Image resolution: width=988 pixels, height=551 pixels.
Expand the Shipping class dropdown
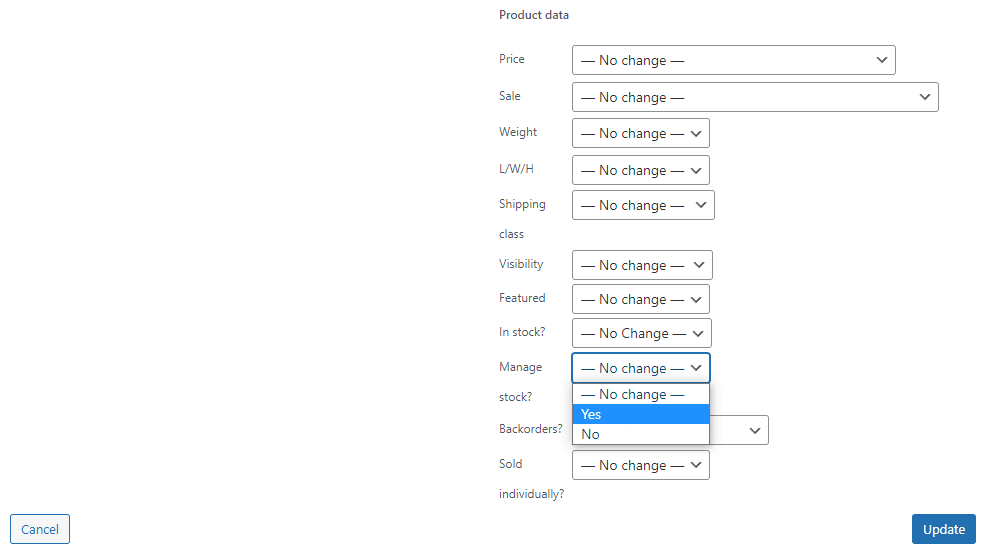[x=643, y=205]
